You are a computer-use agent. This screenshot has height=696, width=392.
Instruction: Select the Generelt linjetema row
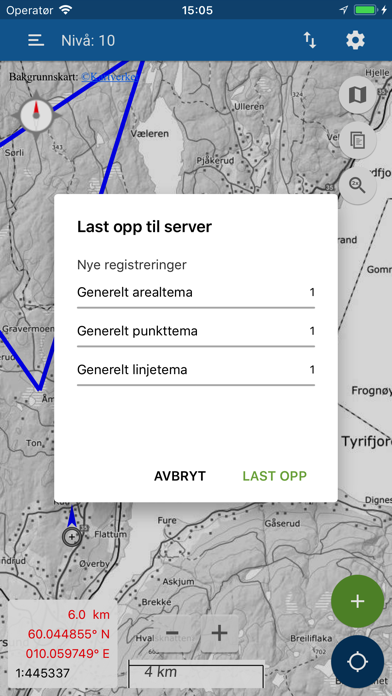(196, 370)
